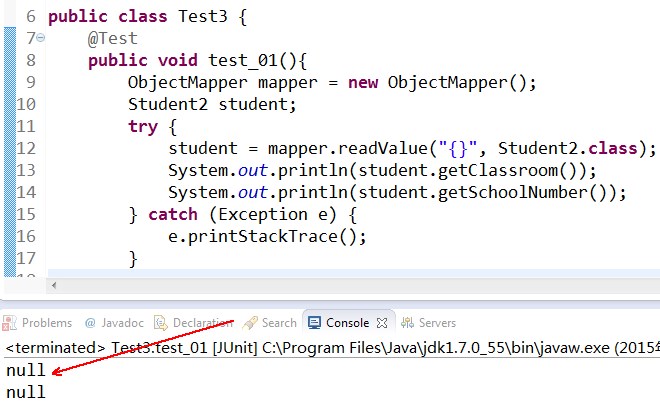Click the second null console output line
The width and height of the screenshot is (660, 410).
click(26, 392)
